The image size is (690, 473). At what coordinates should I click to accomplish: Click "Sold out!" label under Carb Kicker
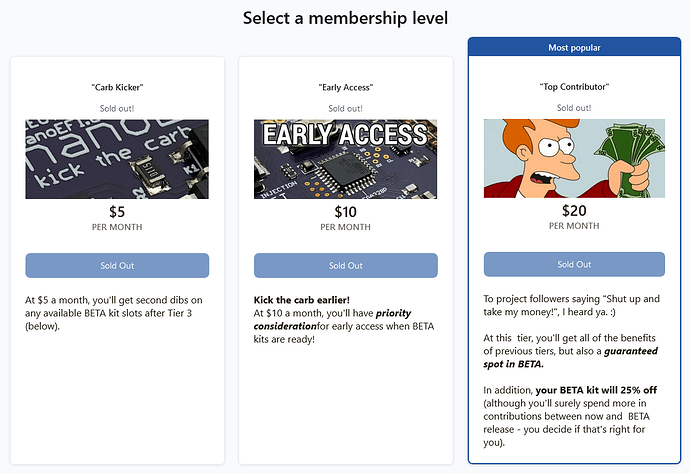click(117, 108)
